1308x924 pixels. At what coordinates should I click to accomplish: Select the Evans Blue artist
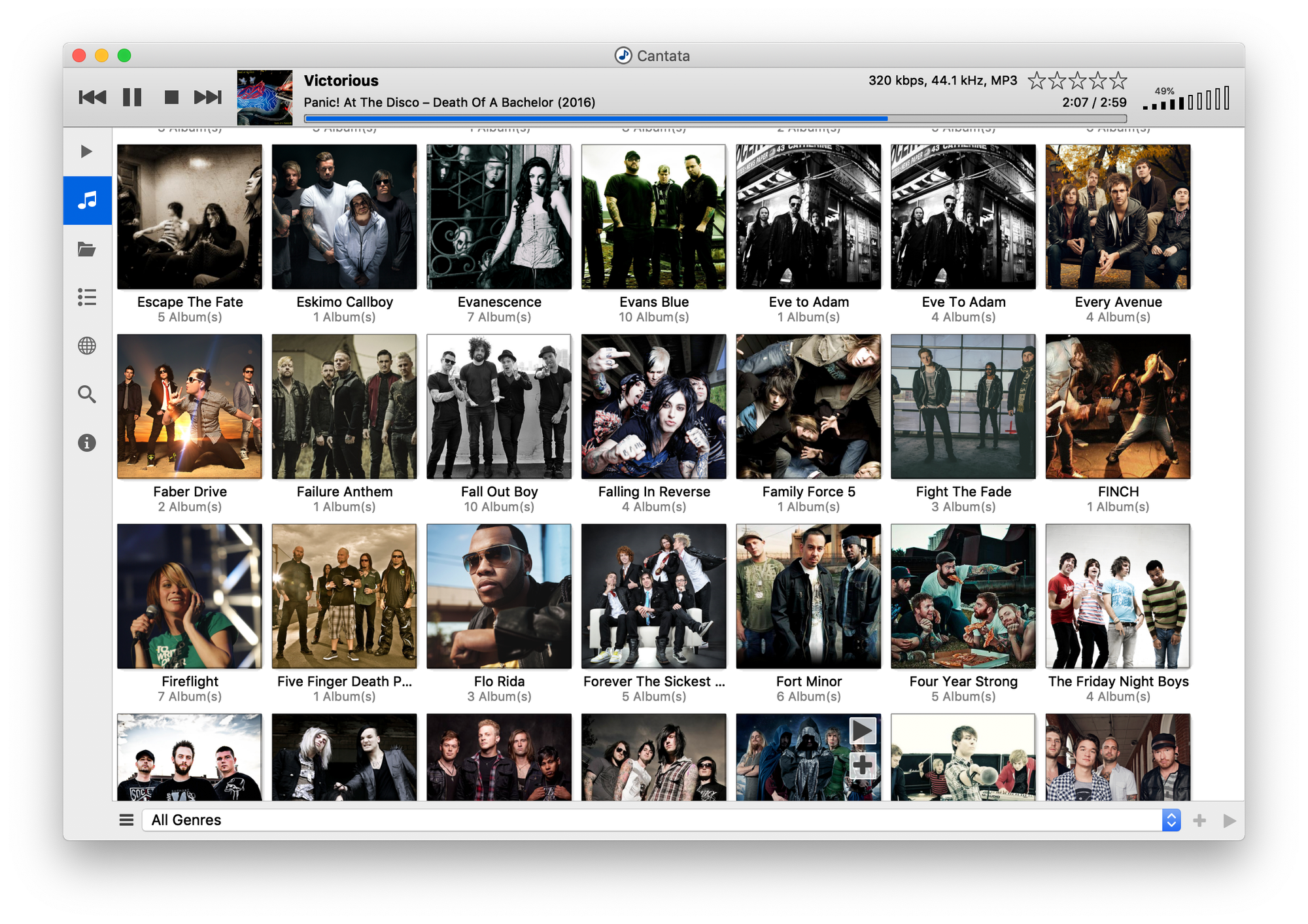(654, 234)
